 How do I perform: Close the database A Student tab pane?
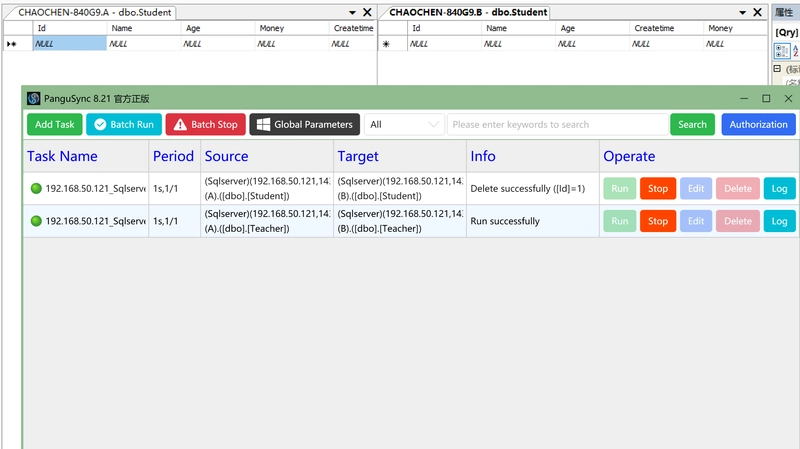(x=367, y=12)
